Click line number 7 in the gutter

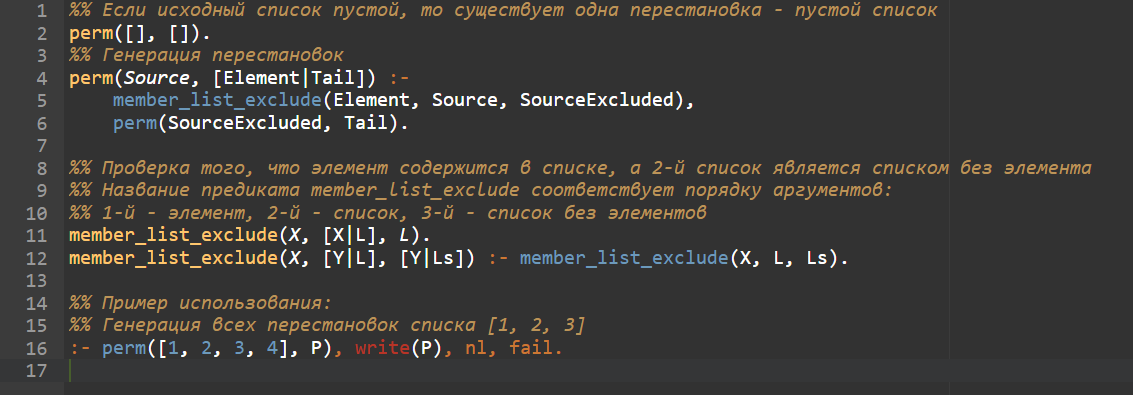click(41, 146)
